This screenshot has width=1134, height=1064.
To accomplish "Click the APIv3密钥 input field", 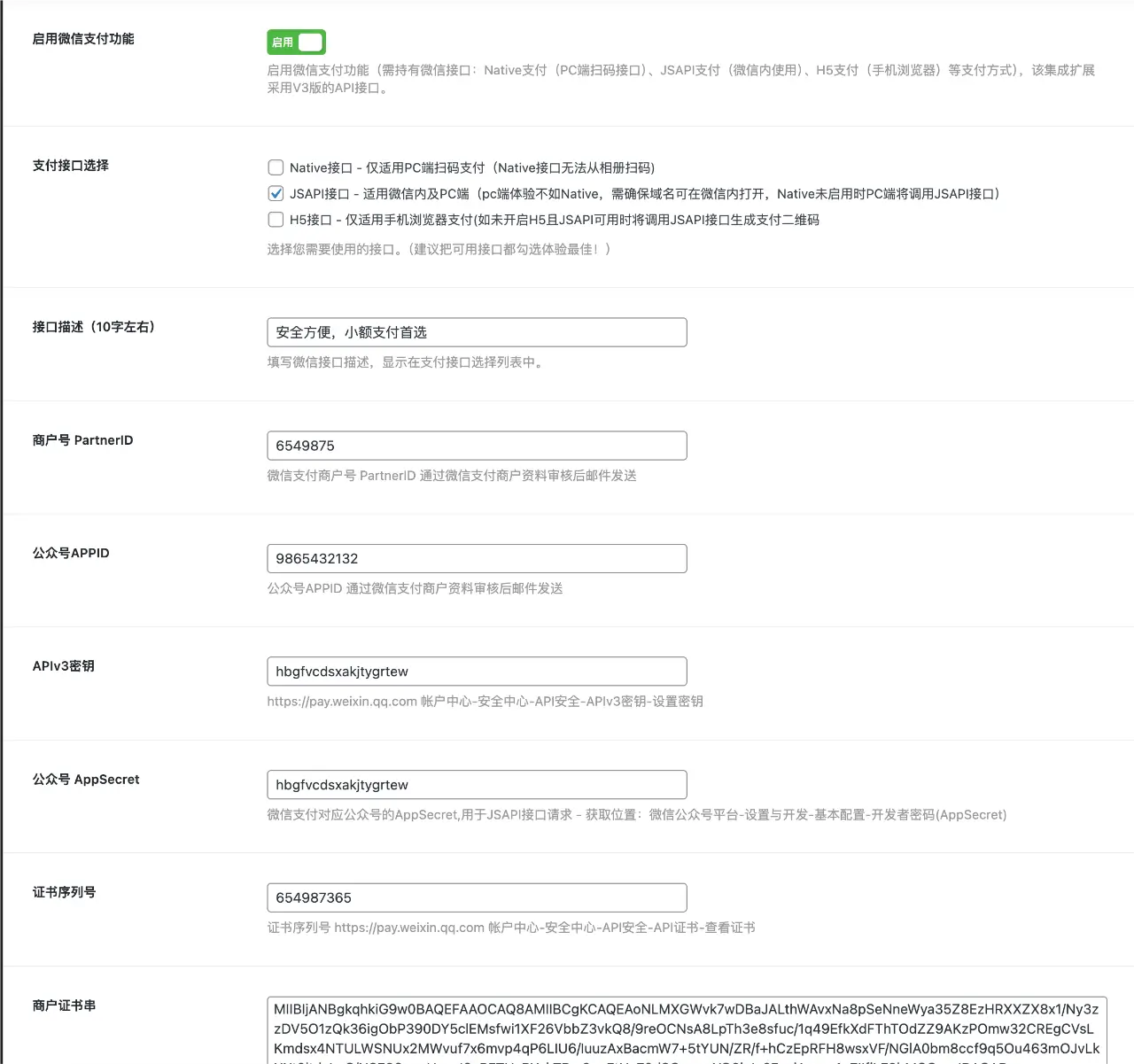I will coord(477,672).
